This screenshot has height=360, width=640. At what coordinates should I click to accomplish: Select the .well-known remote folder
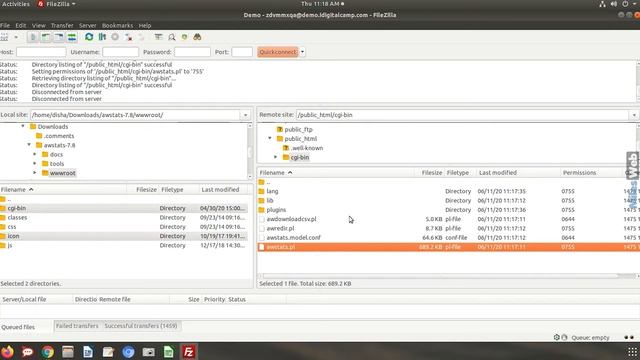click(x=307, y=148)
